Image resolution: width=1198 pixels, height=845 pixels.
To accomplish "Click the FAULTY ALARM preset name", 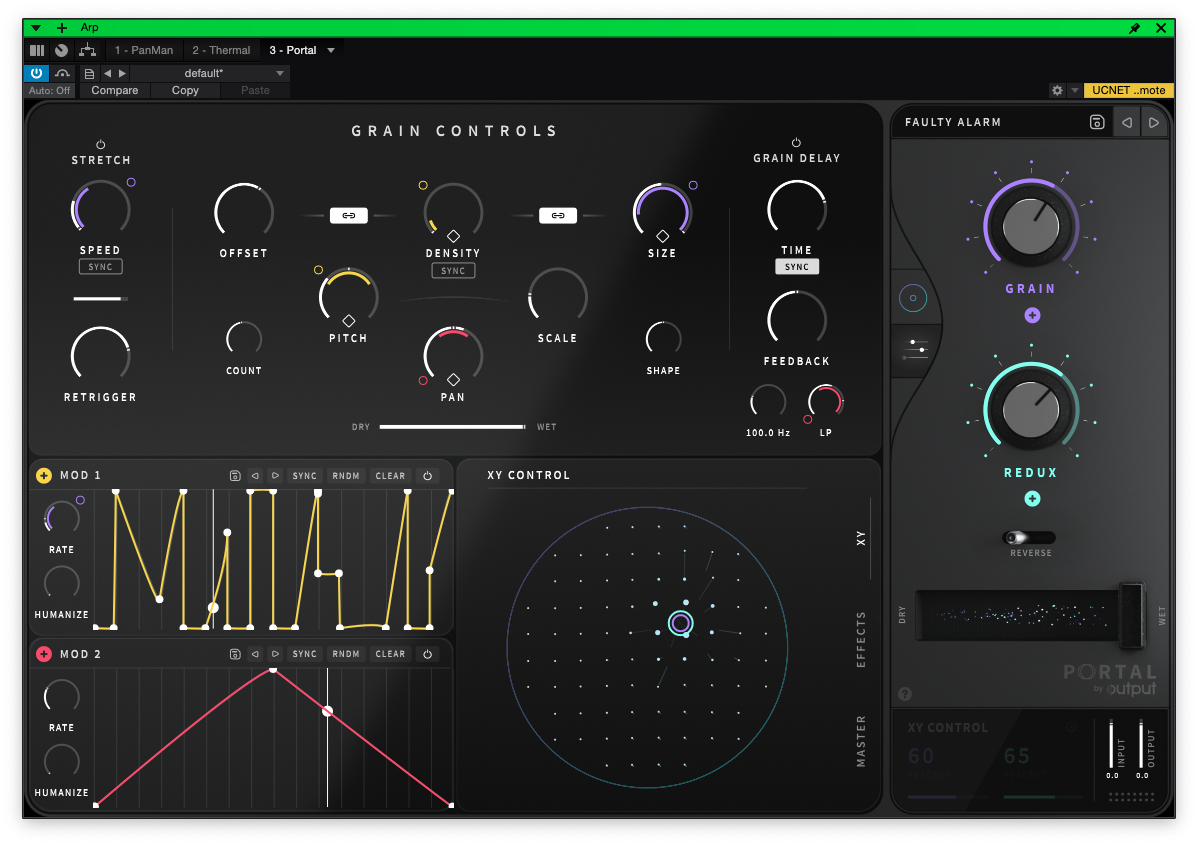I will tap(953, 122).
